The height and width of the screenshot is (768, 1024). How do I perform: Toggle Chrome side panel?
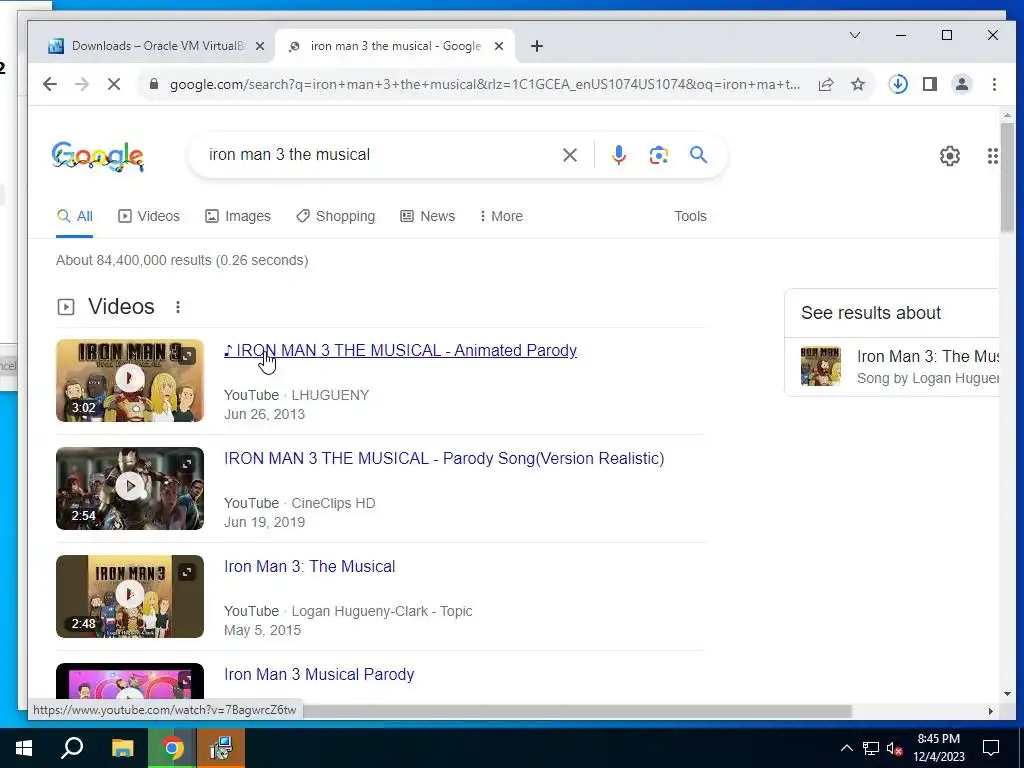[x=930, y=84]
